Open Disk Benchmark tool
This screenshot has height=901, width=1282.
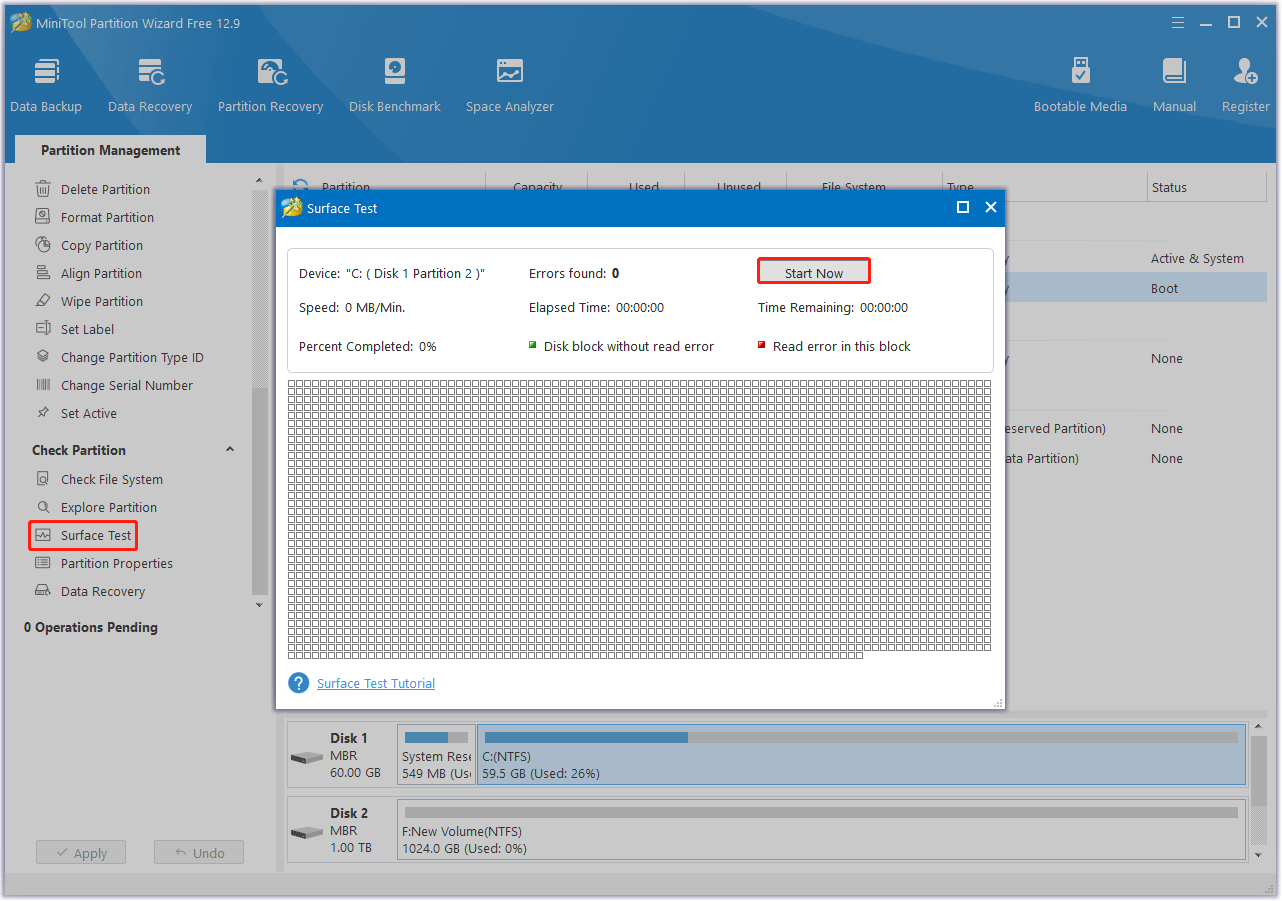point(395,85)
